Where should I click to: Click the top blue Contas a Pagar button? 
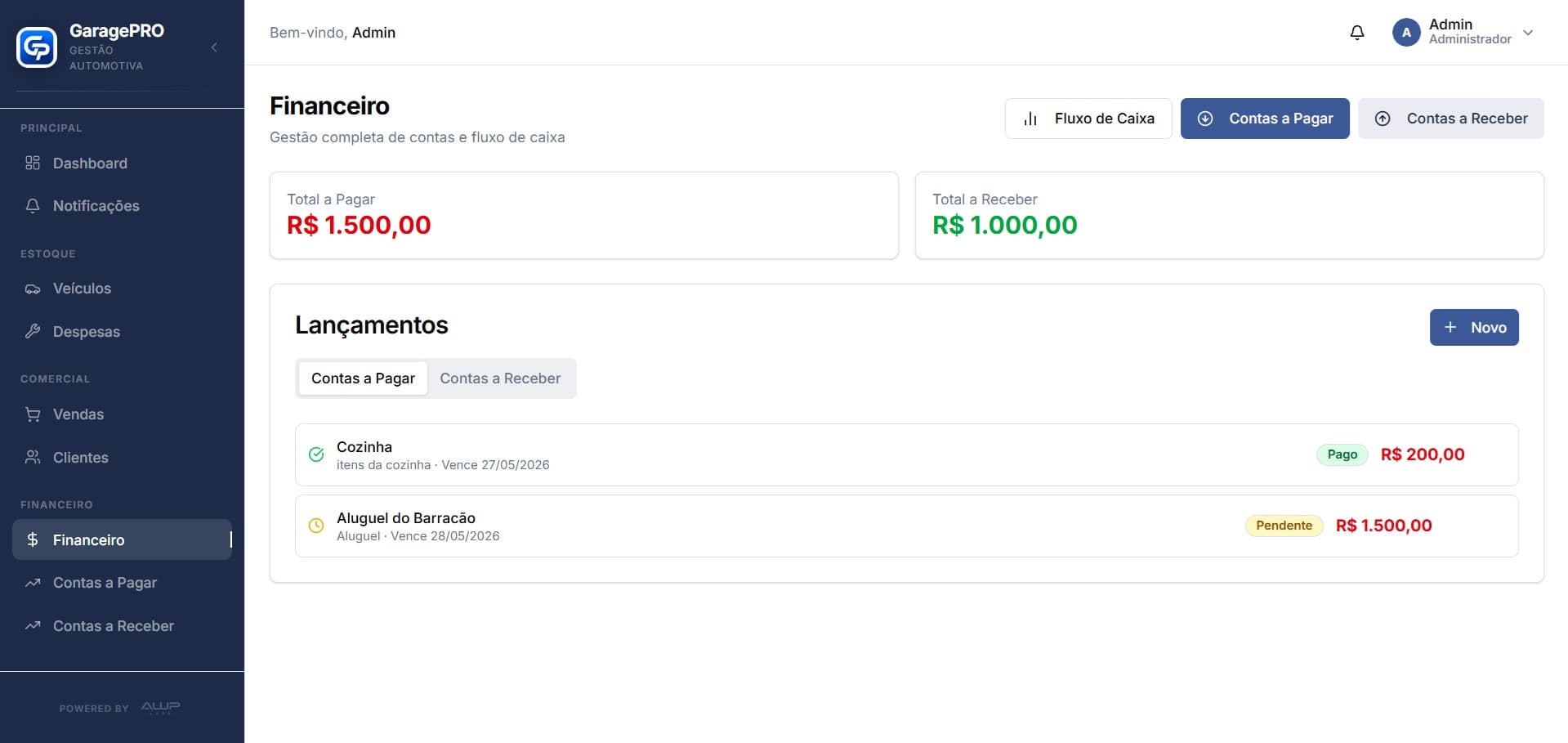pos(1265,119)
